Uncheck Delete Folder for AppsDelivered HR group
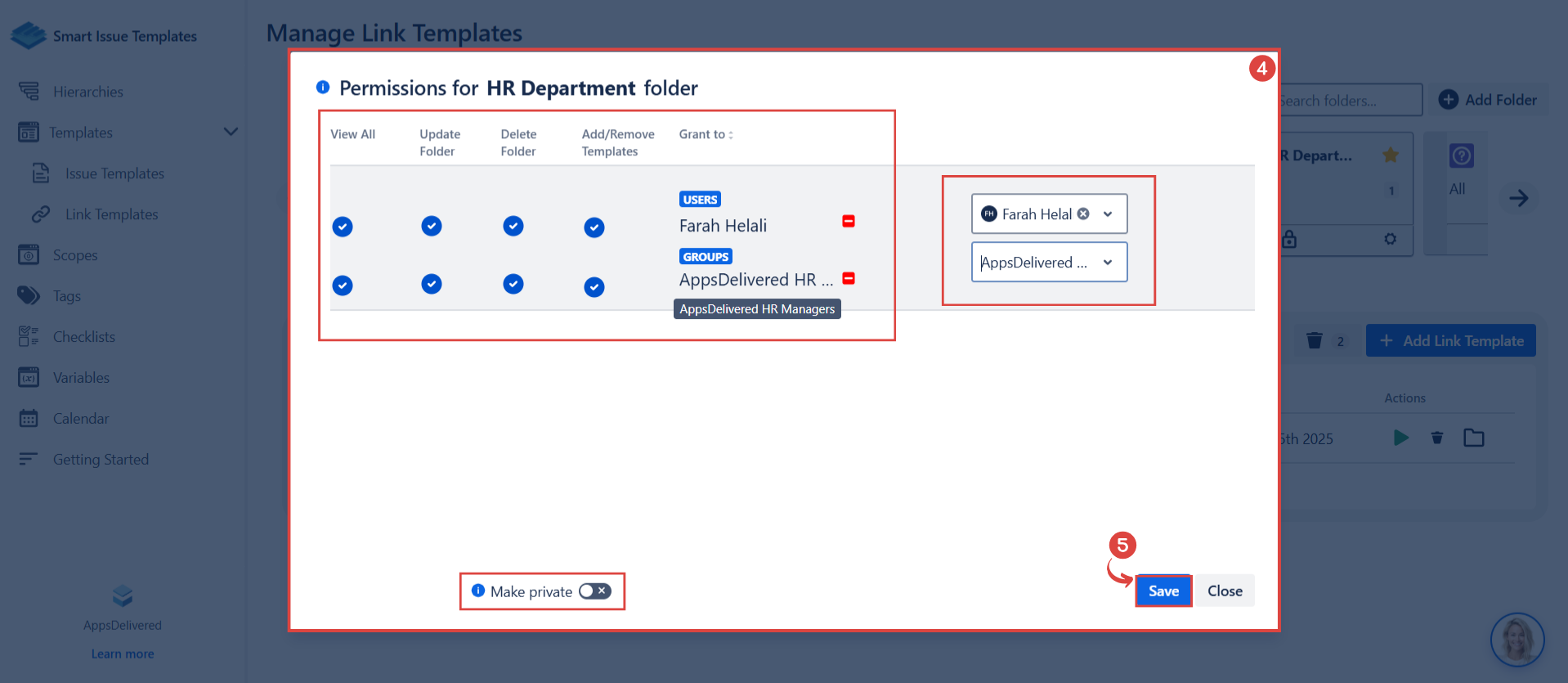Image resolution: width=1568 pixels, height=683 pixels. tap(513, 284)
